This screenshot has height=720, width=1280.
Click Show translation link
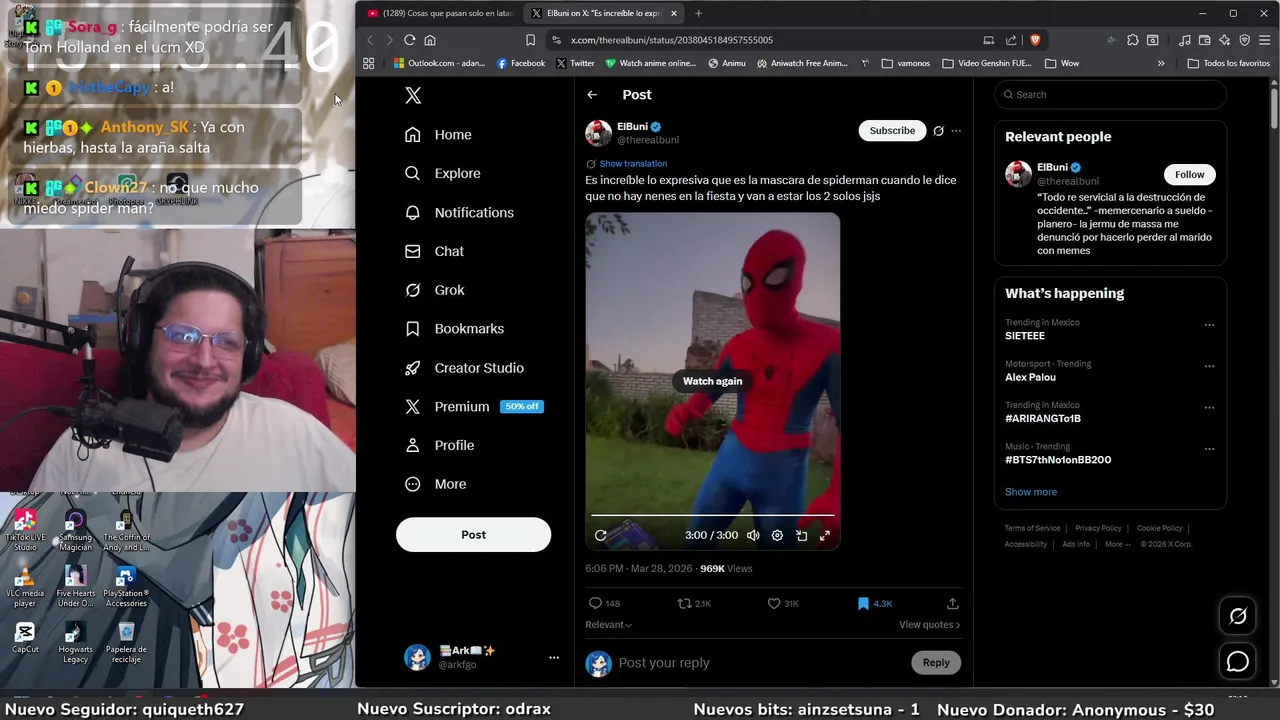(633, 164)
